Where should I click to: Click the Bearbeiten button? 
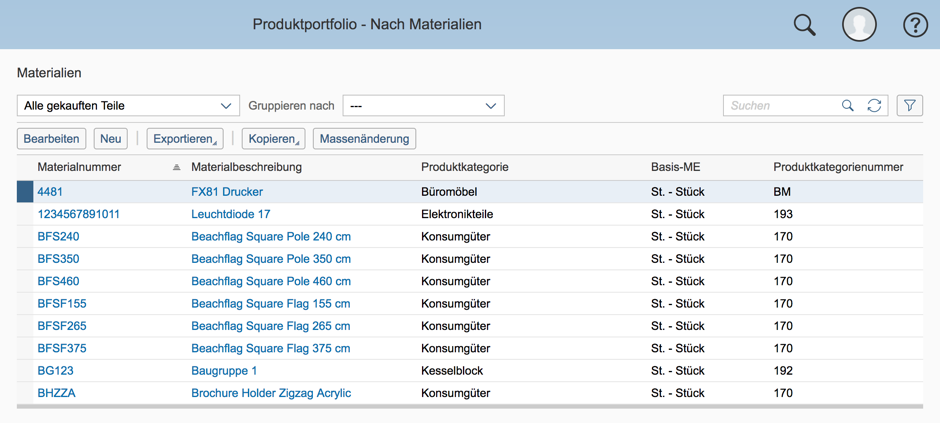point(52,139)
